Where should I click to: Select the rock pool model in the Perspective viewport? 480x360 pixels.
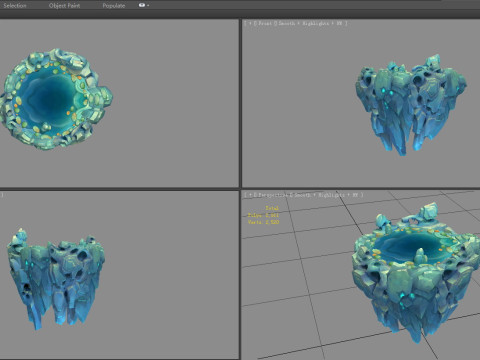[416, 272]
